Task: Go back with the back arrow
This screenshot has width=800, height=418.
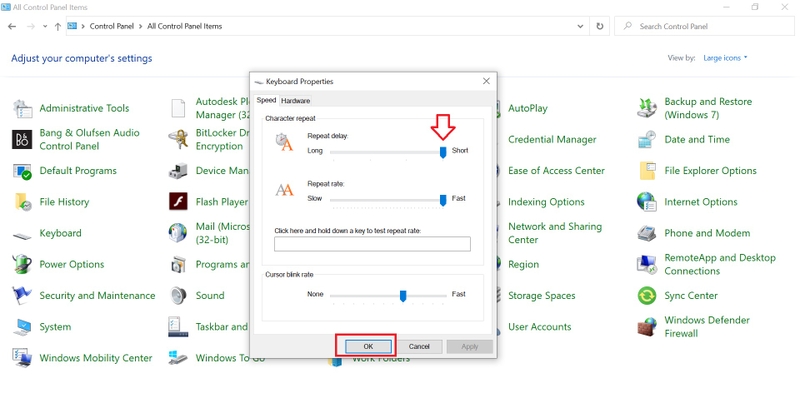Action: pyautogui.click(x=12, y=27)
